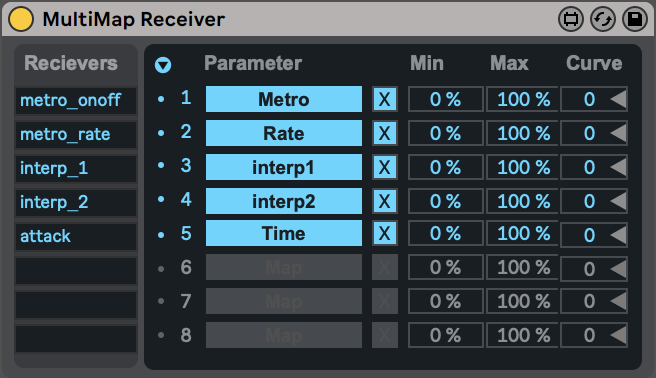Click the device hot-swap icon in title bar

(x=603, y=19)
